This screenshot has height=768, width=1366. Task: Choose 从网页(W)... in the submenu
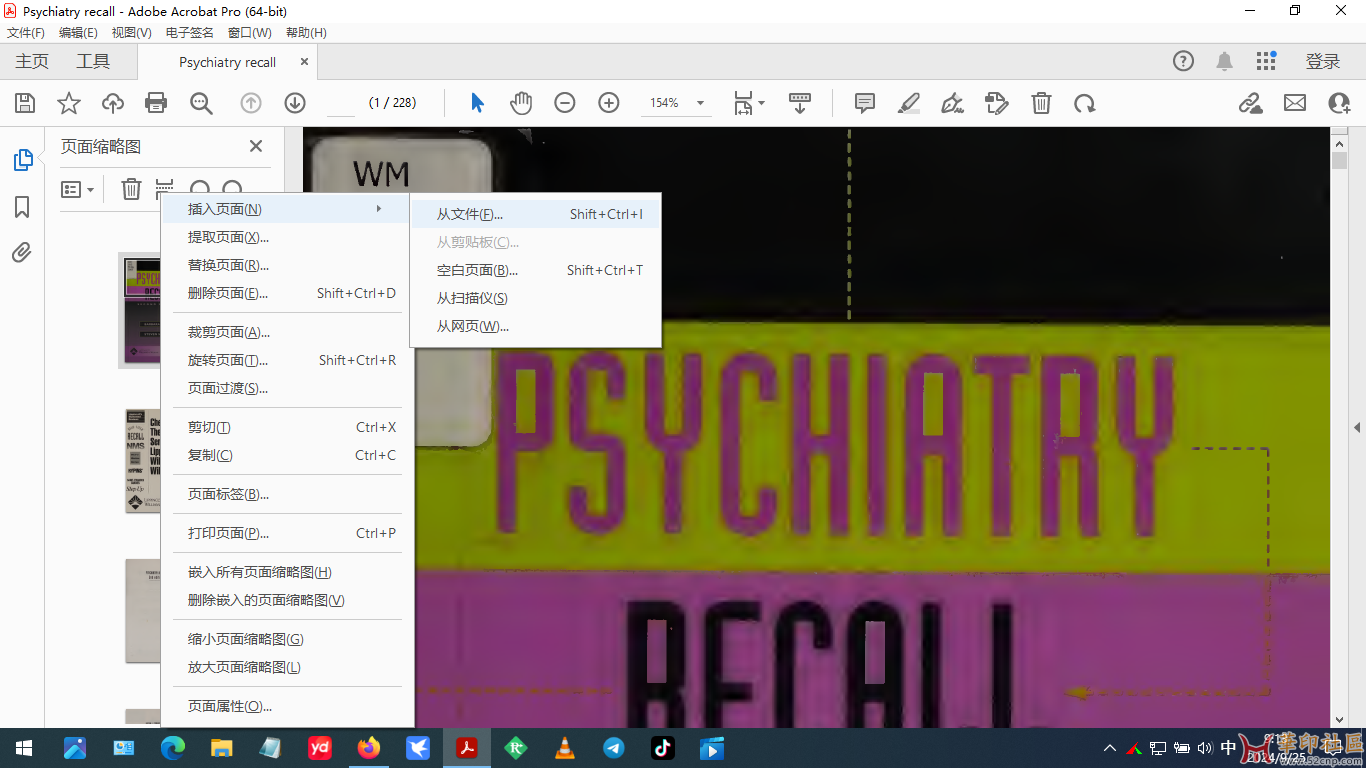(536, 326)
